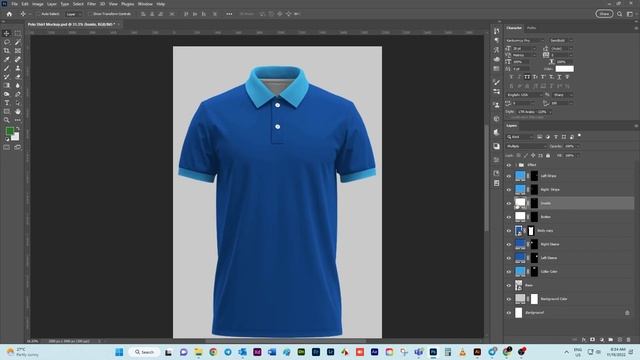Select the Blur tool
The image size is (640, 360).
tap(18, 85)
